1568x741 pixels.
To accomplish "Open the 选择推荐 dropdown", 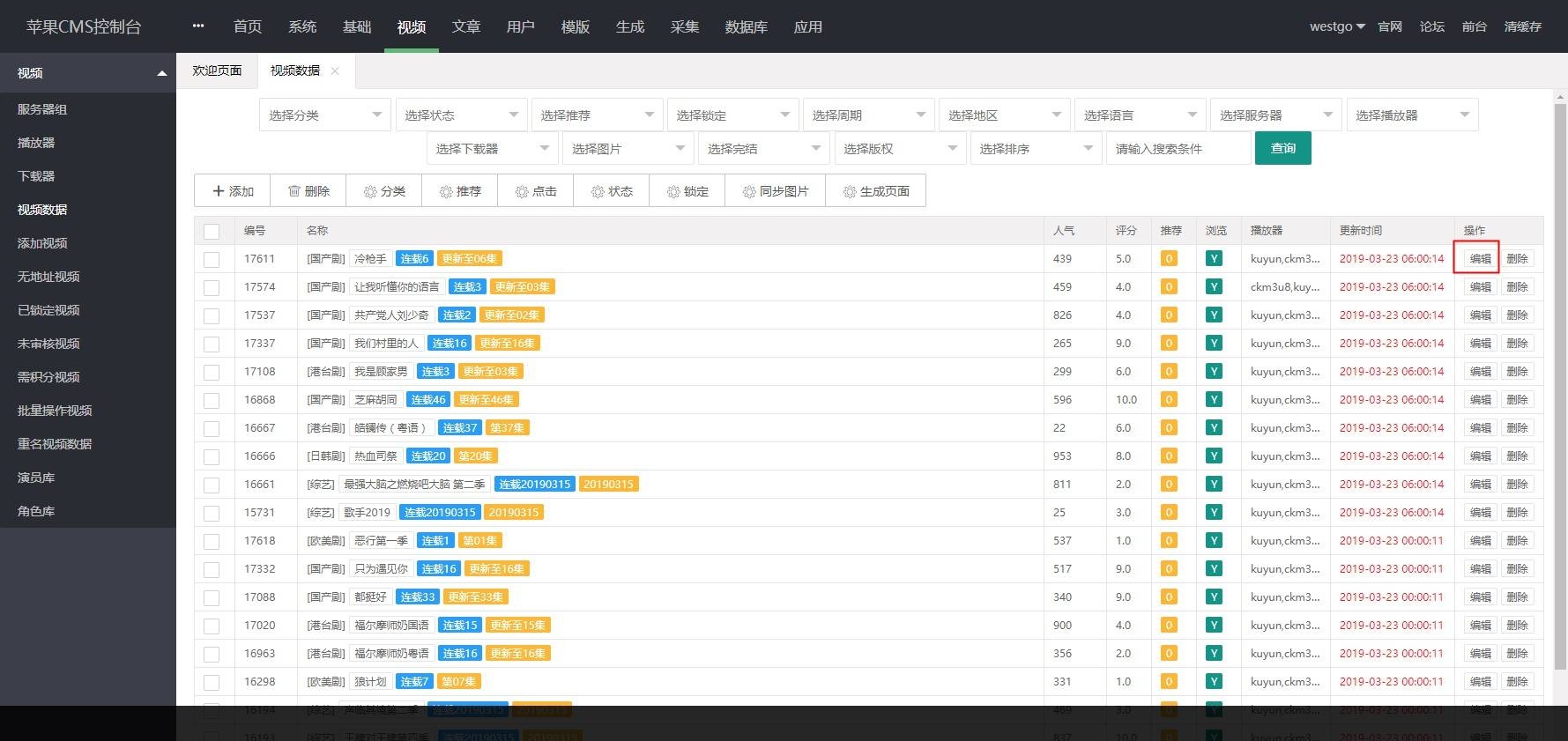I will point(597,115).
